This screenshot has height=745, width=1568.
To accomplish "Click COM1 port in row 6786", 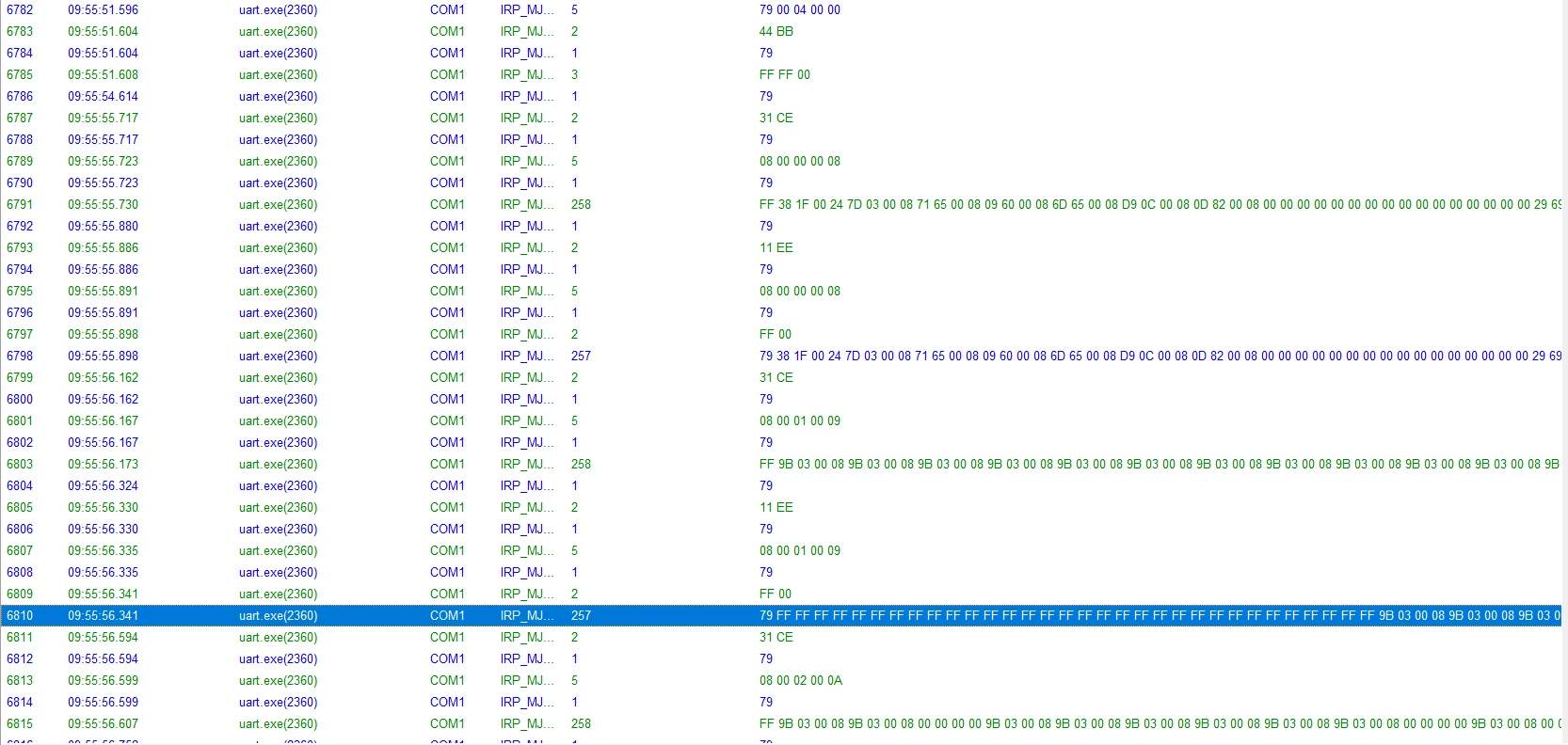I will point(447,97).
